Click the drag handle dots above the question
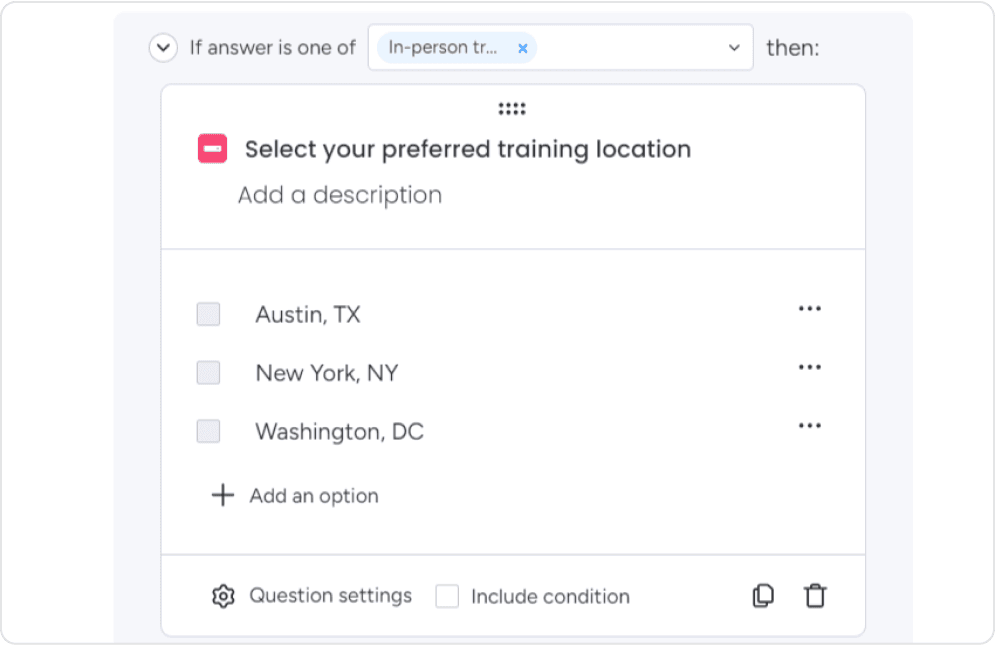Image resolution: width=995 pixels, height=645 pixels. click(x=512, y=108)
